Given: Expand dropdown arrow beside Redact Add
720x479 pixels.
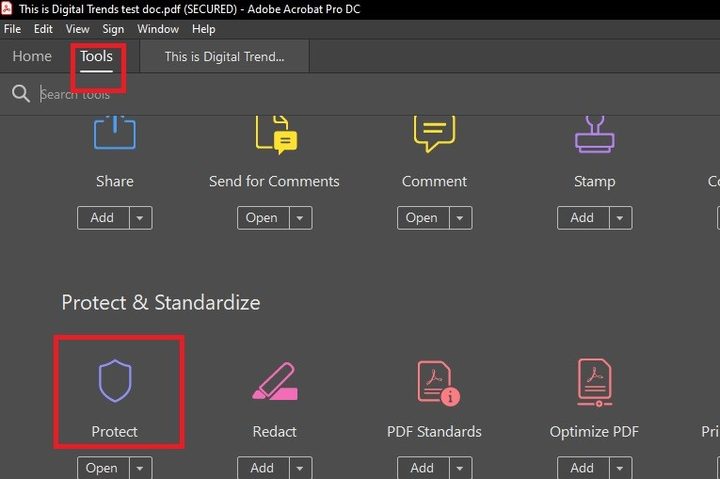Looking at the screenshot, I should pyautogui.click(x=300, y=468).
